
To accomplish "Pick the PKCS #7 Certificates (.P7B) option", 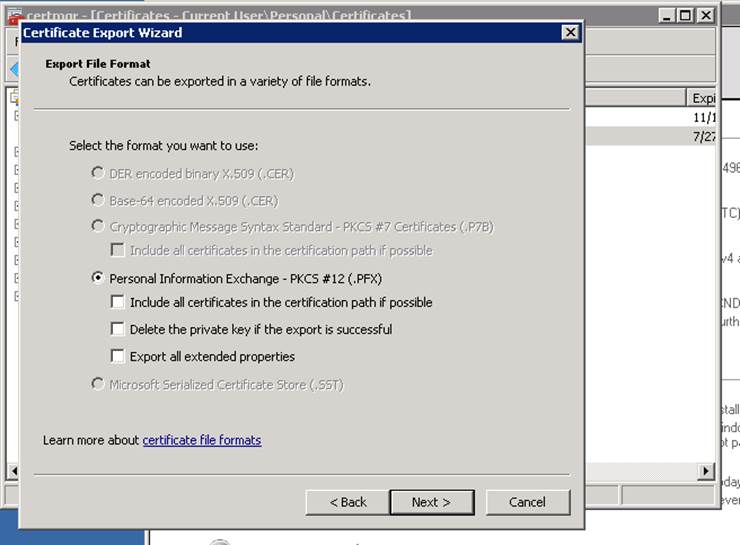I will coord(98,226).
